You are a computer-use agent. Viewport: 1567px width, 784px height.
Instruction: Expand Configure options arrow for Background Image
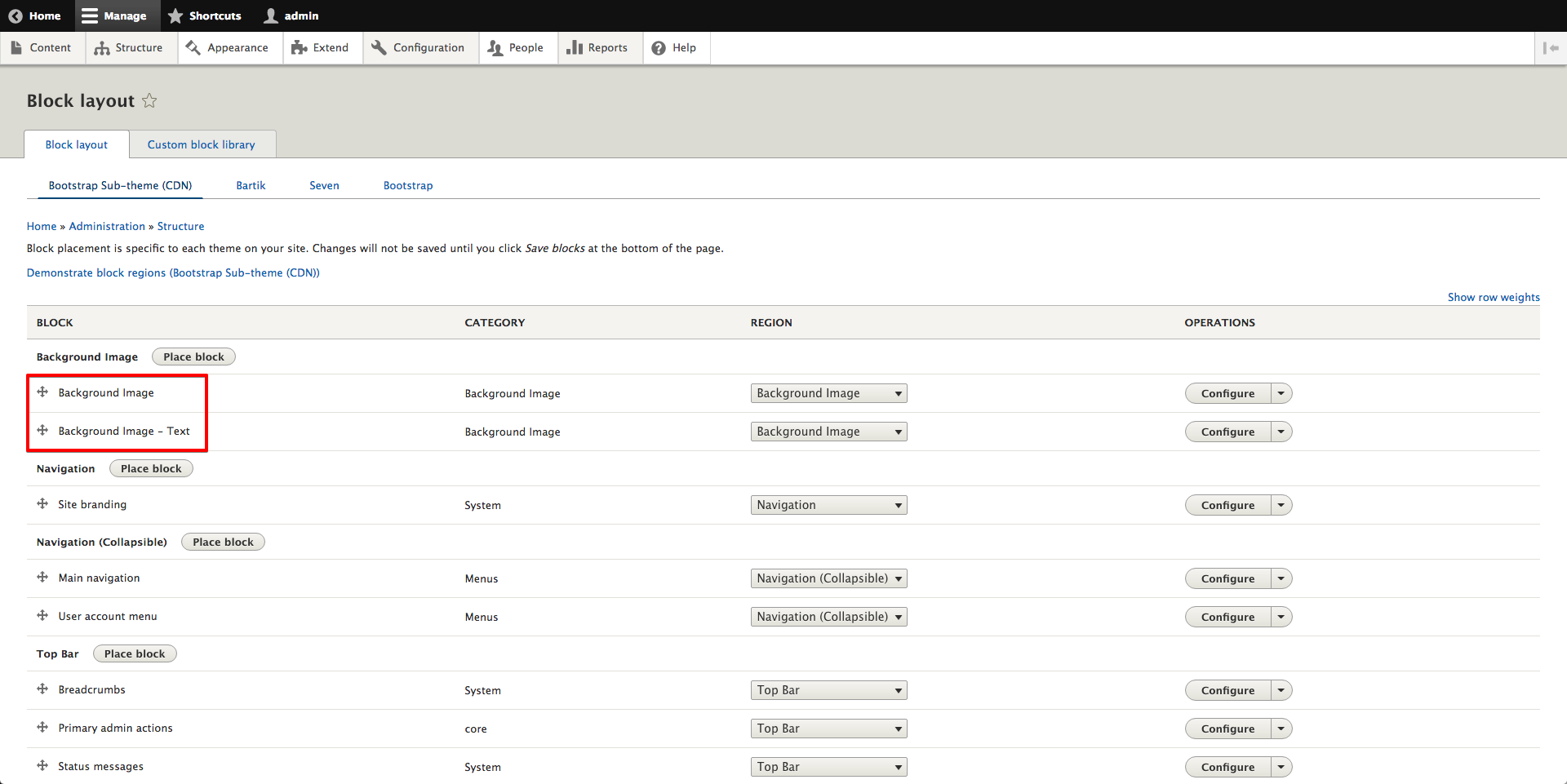(1281, 393)
